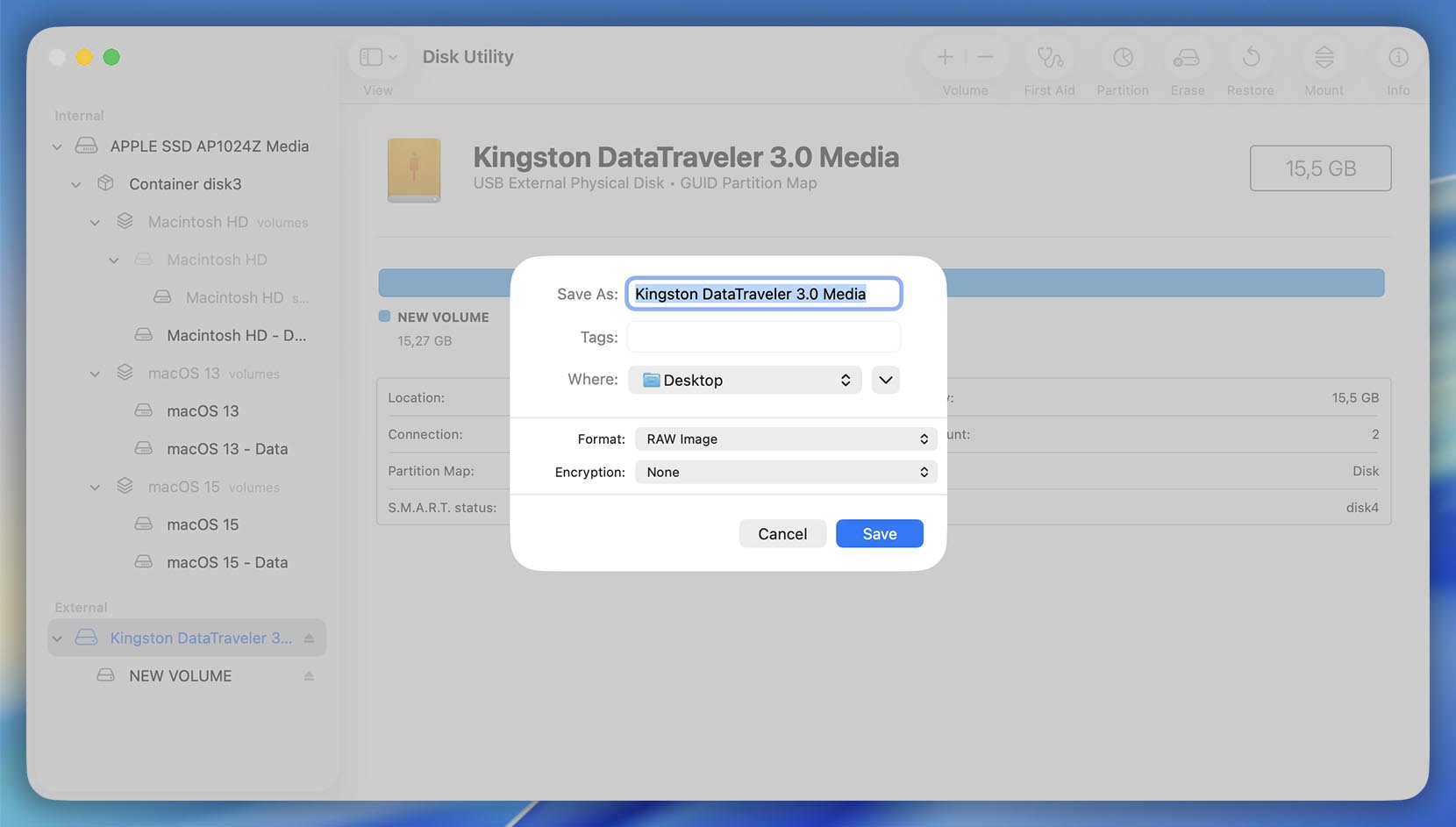Select the Erase toolbar icon
Image resolution: width=1456 pixels, height=827 pixels.
point(1187,58)
